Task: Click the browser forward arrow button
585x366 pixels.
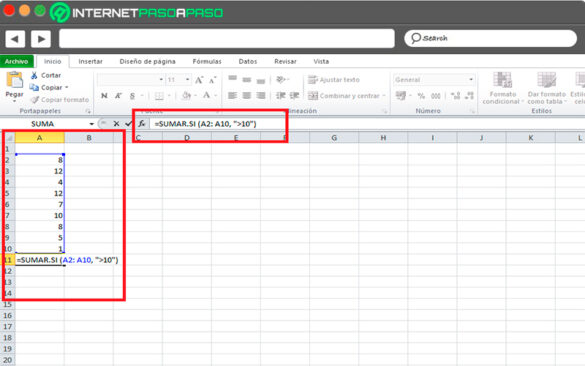Action: click(41, 39)
